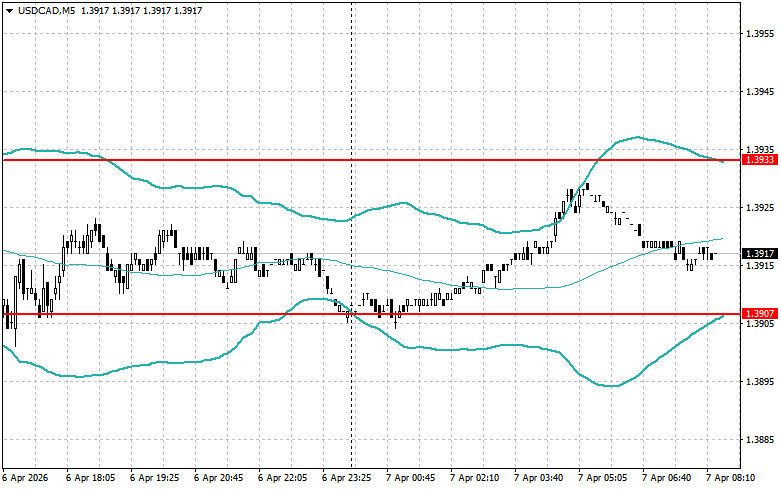781x489 pixels.
Task: Click the 6 Apr 20:45 time label
Action: coord(218,478)
